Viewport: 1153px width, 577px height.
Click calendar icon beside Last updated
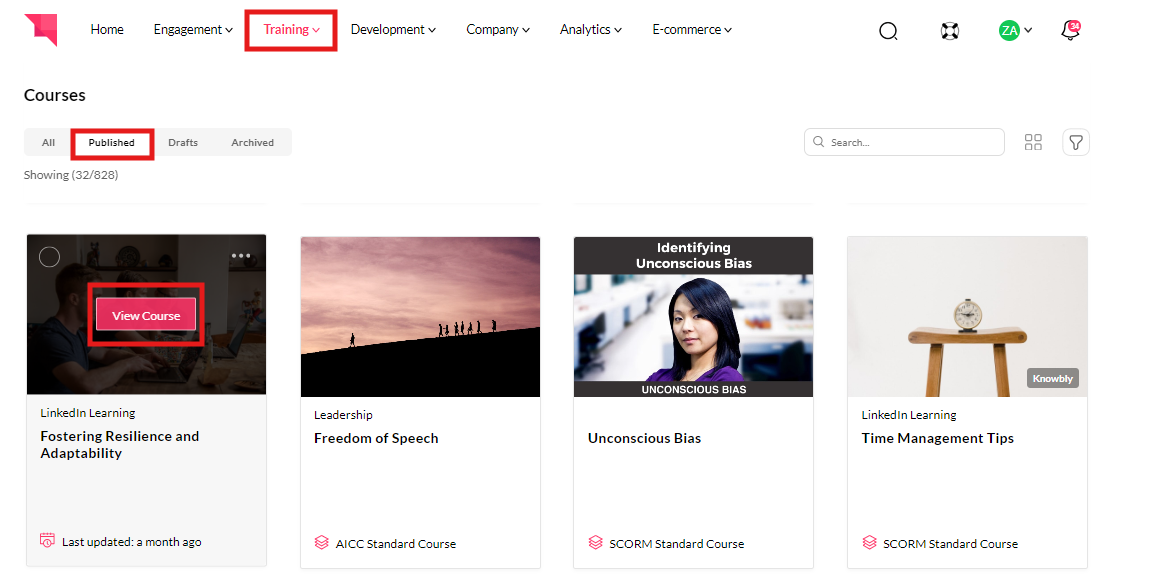(x=47, y=540)
